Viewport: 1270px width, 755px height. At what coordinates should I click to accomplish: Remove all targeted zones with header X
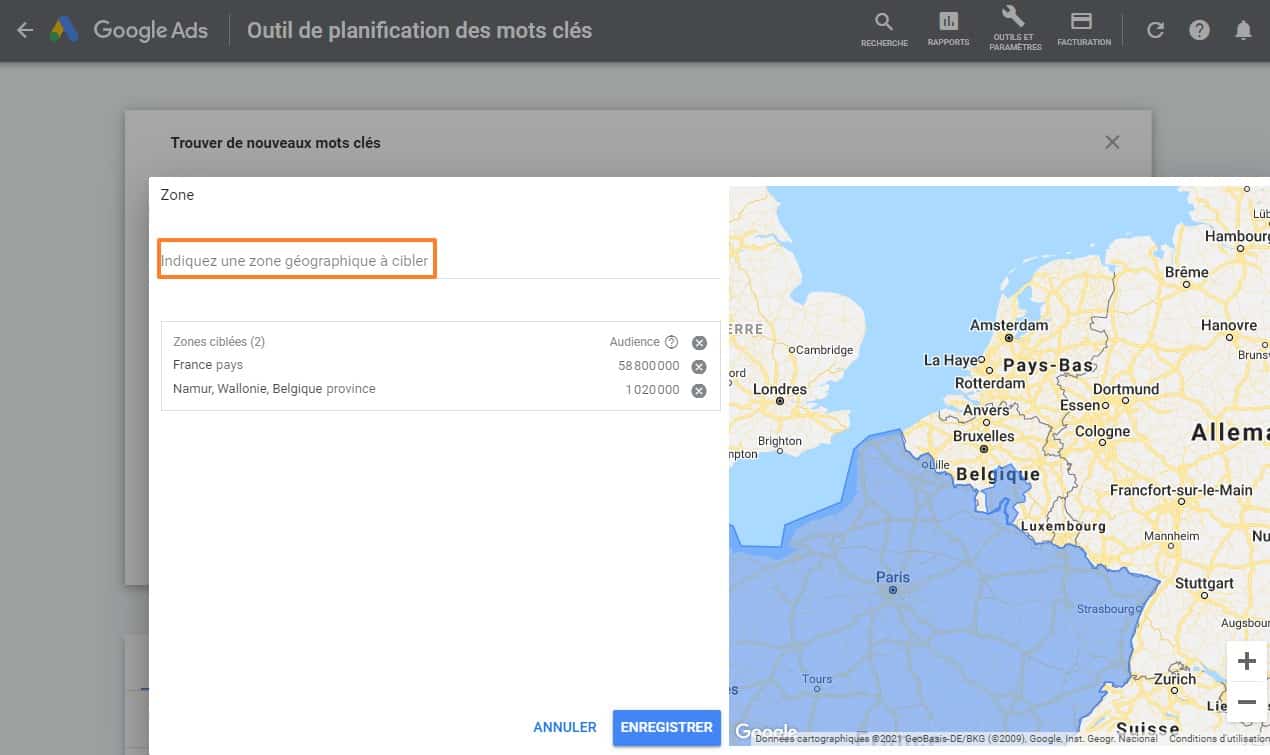[699, 342]
